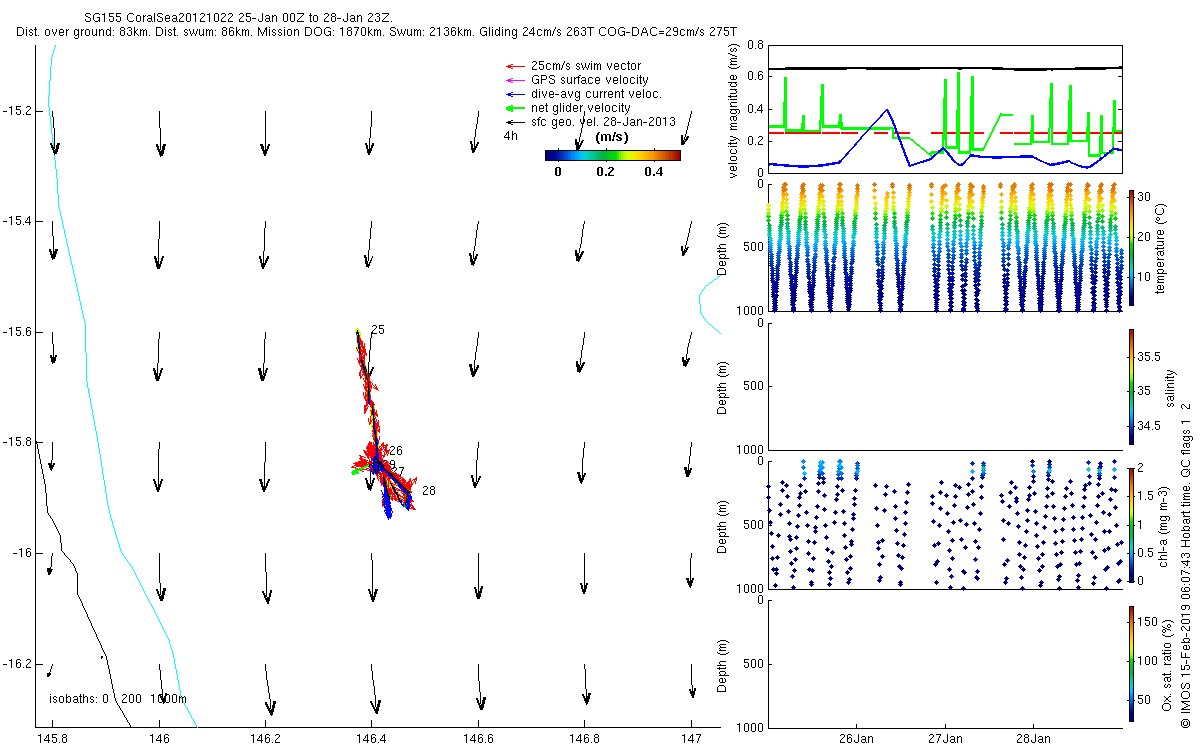Click the 'Ox. sat. ratio (%)' colorbar label

[1169, 663]
